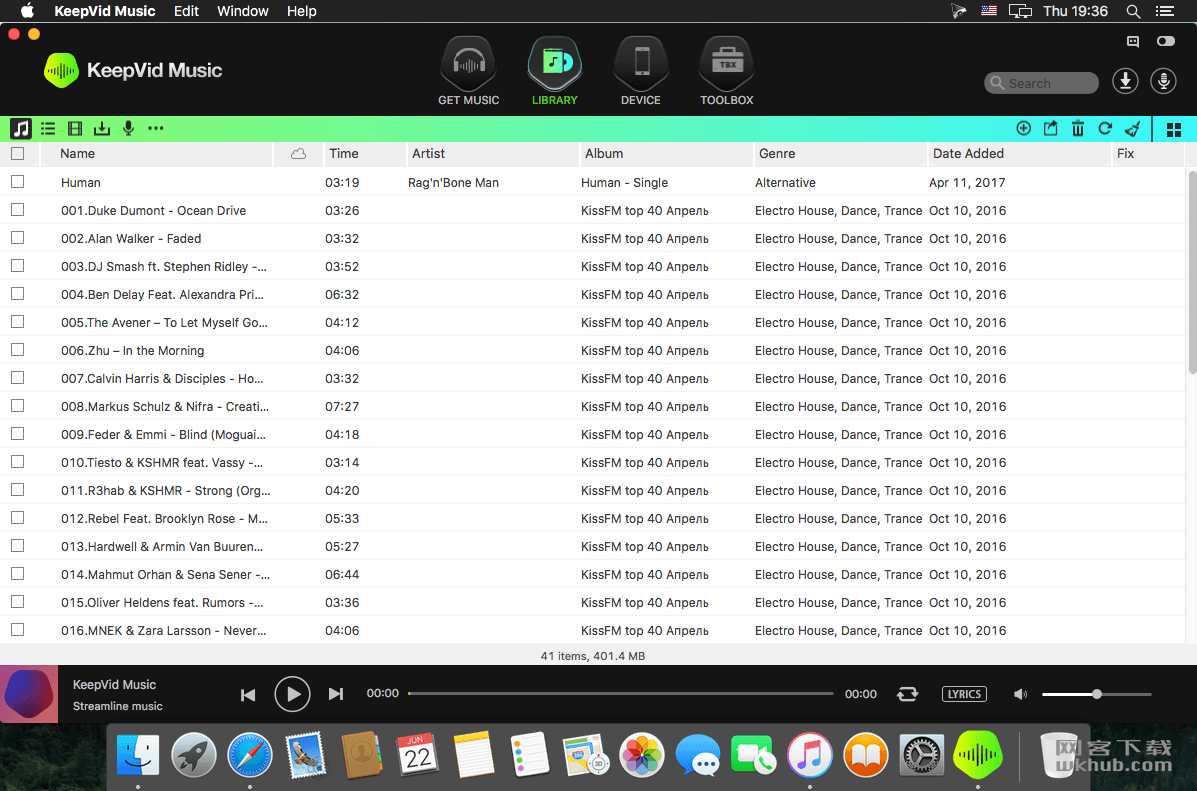The image size is (1197, 791).
Task: Click the feedback message icon
Action: tap(1133, 41)
